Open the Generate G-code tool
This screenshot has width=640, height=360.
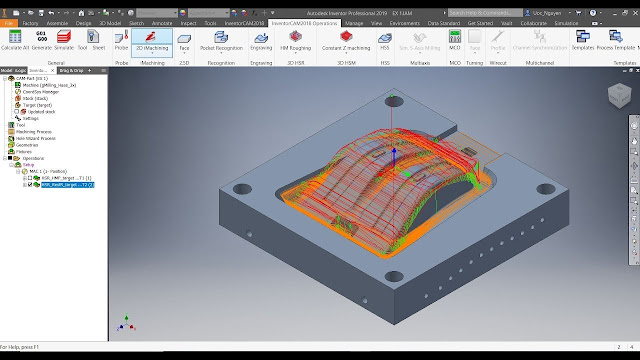tap(41, 37)
